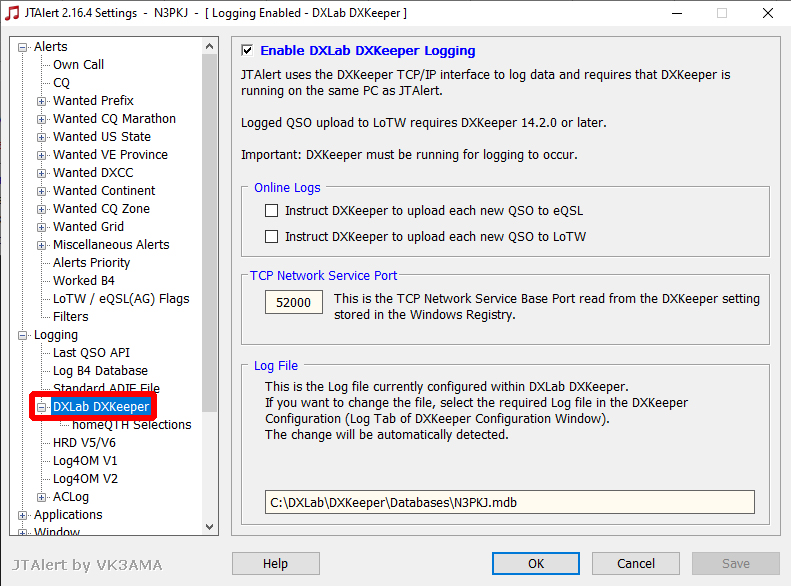The image size is (791, 586).
Task: Collapse the Alerts tree section
Action: [23, 47]
